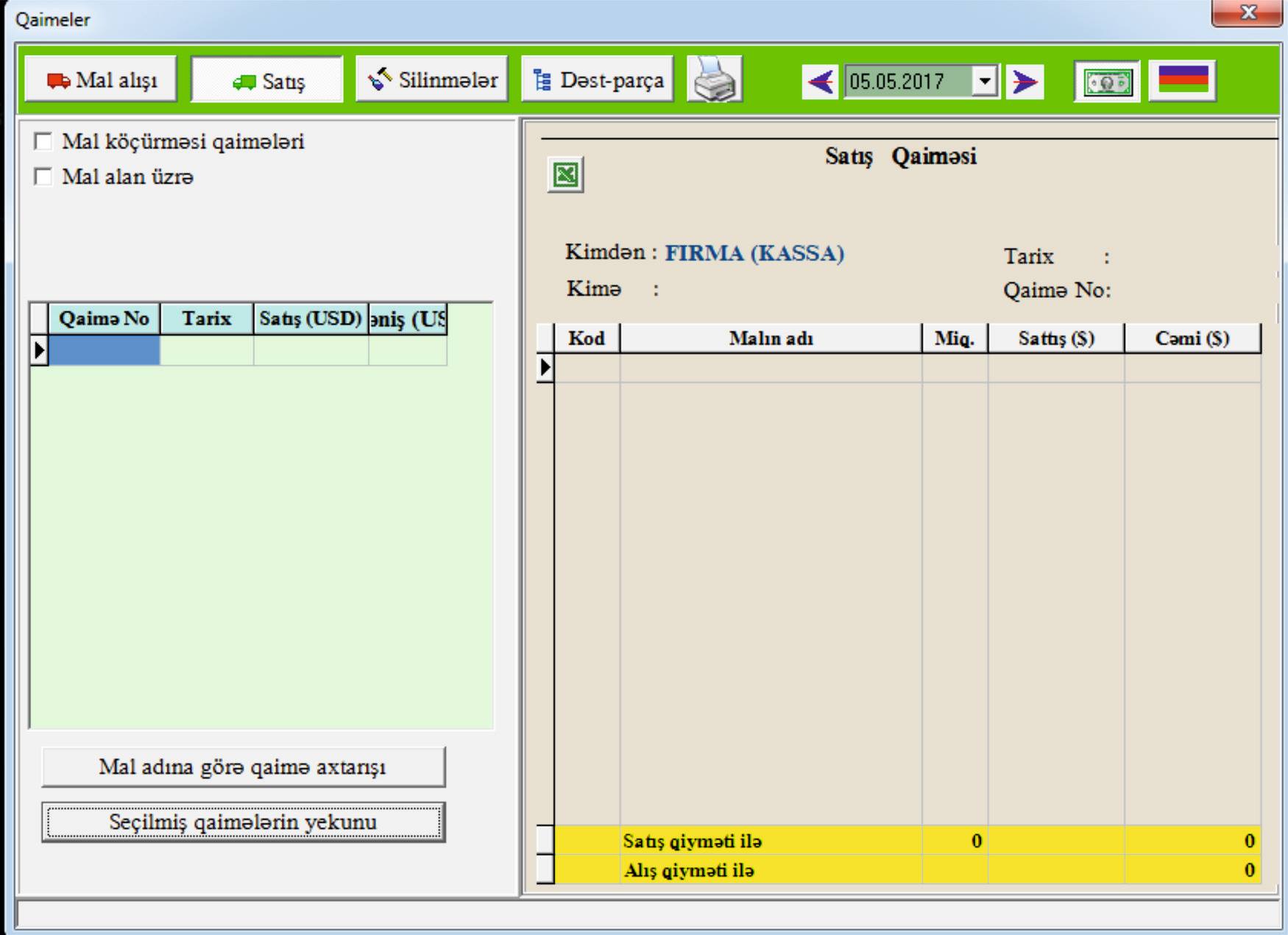Switch to the Satış section
The image size is (1288, 935).
267,79
